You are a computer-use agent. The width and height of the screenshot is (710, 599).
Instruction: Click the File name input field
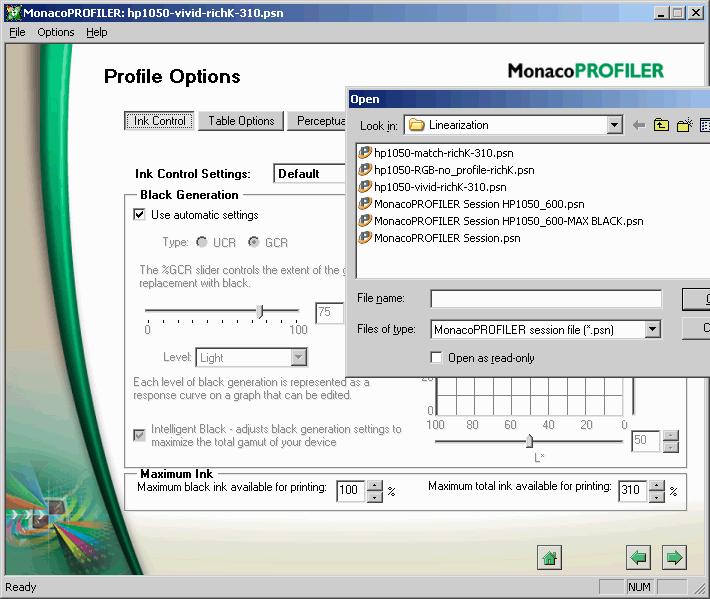(546, 298)
